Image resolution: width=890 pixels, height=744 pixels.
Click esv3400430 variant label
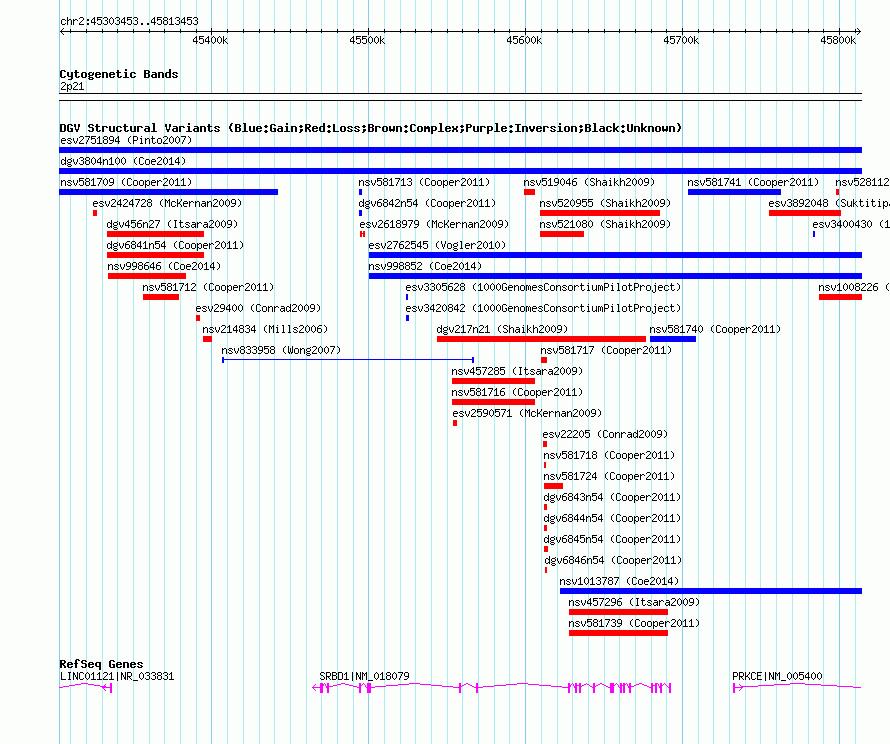[x=851, y=224]
